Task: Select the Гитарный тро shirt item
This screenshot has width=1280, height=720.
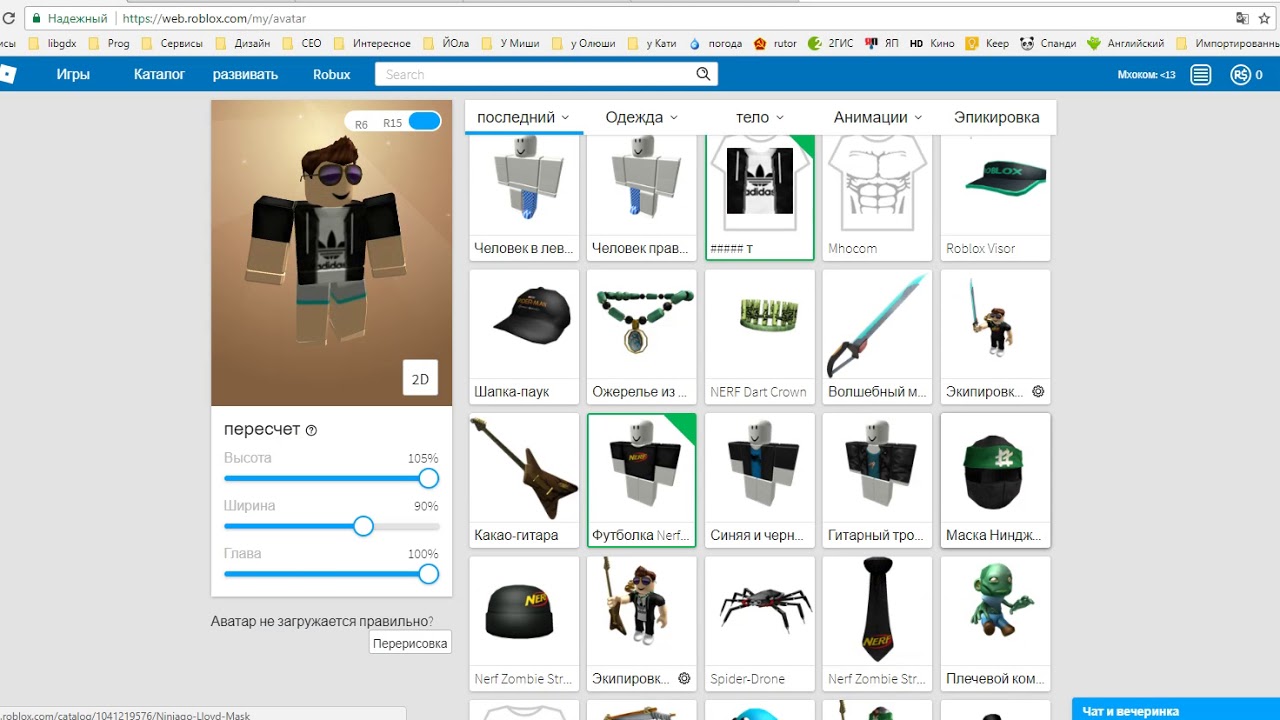Action: pos(878,480)
